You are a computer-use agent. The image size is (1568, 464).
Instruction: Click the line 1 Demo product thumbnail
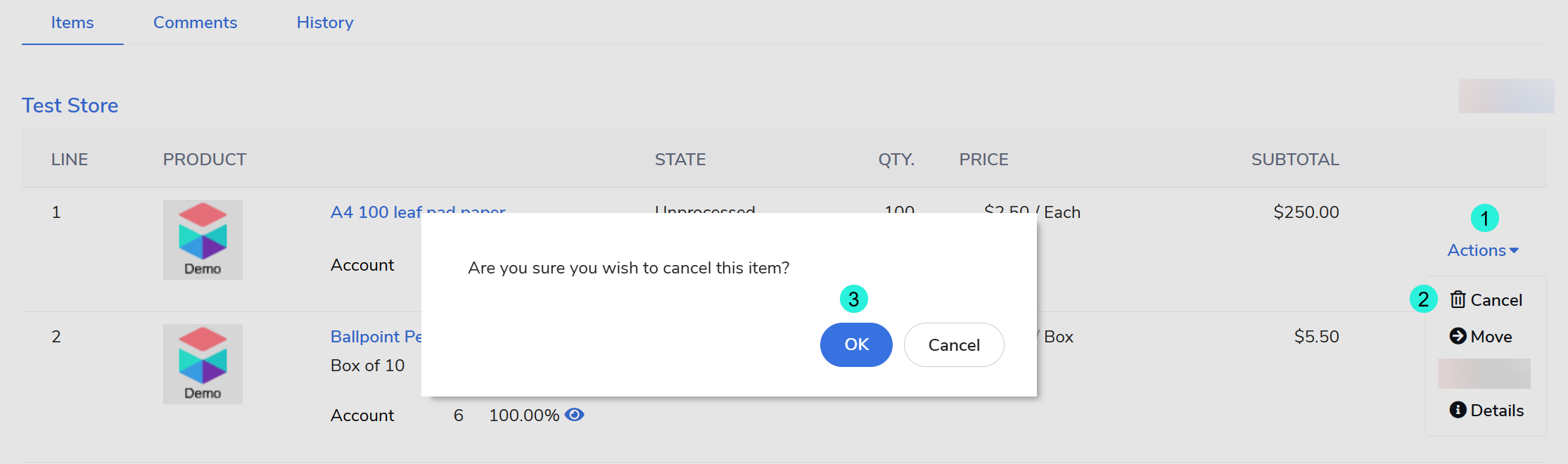(203, 240)
